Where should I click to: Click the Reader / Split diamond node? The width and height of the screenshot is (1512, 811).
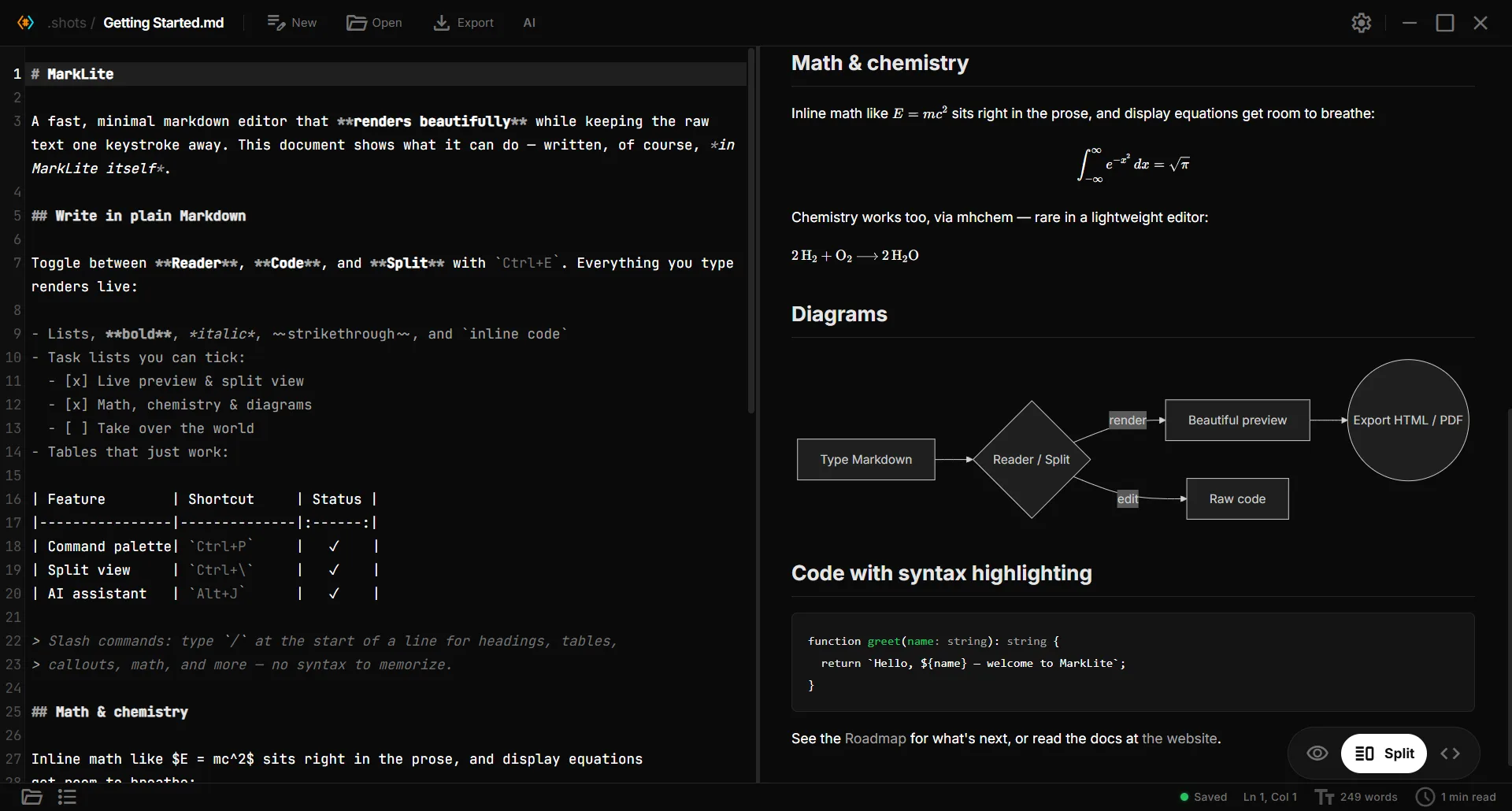(1032, 460)
